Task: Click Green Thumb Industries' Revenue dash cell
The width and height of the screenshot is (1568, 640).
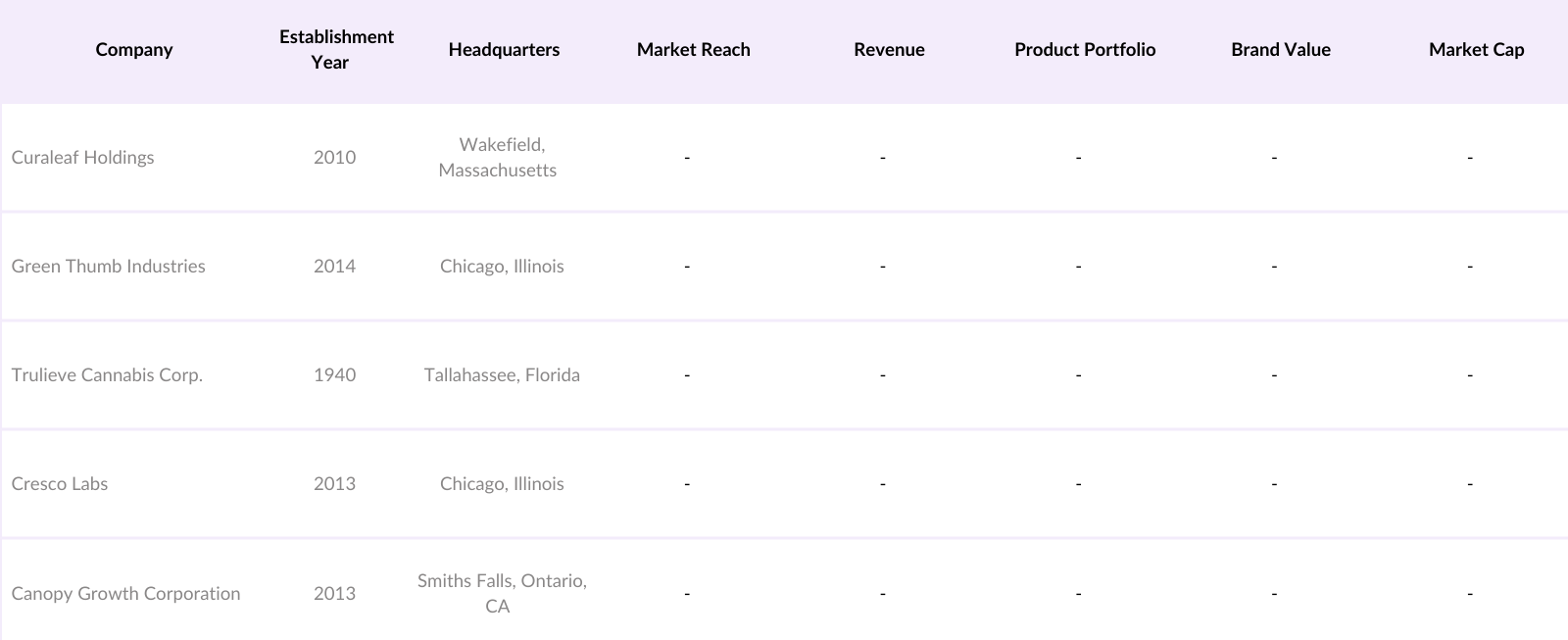Action: coord(883,267)
